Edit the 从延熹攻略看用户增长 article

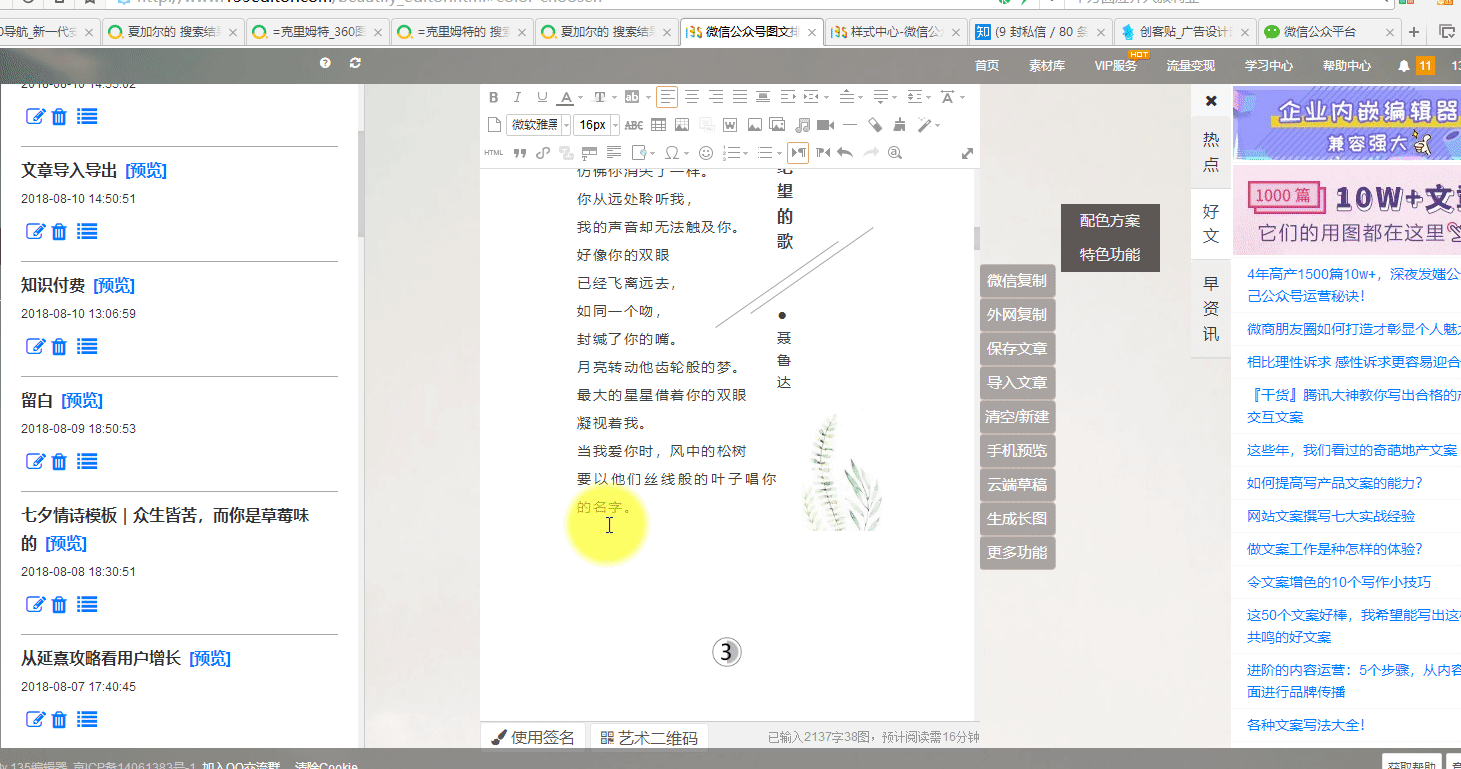click(35, 720)
